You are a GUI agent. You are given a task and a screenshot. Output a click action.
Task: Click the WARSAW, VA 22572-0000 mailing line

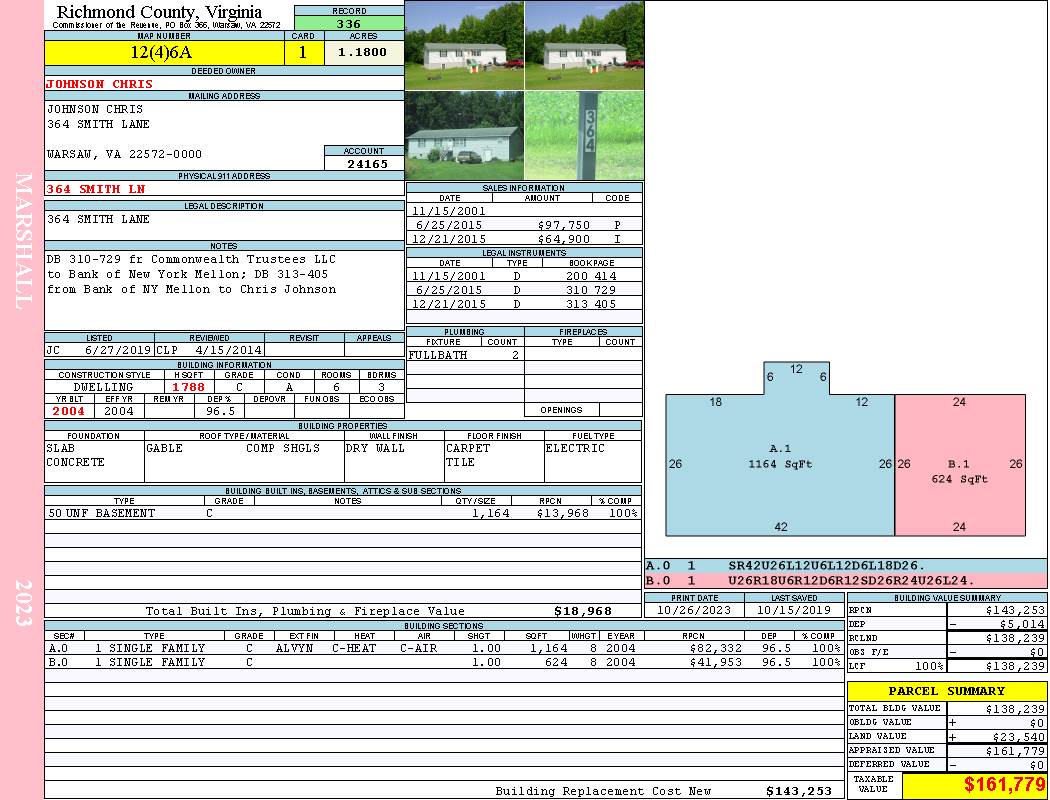click(125, 154)
